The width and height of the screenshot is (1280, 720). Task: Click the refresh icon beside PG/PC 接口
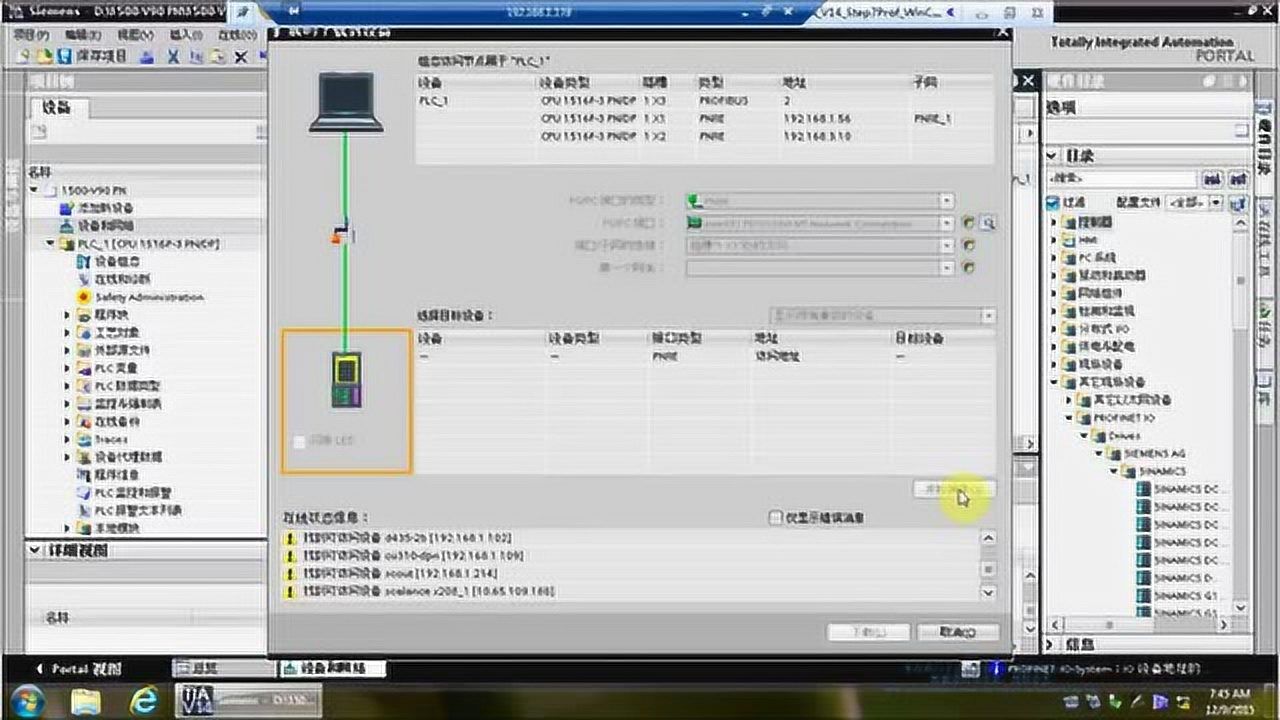coord(966,223)
